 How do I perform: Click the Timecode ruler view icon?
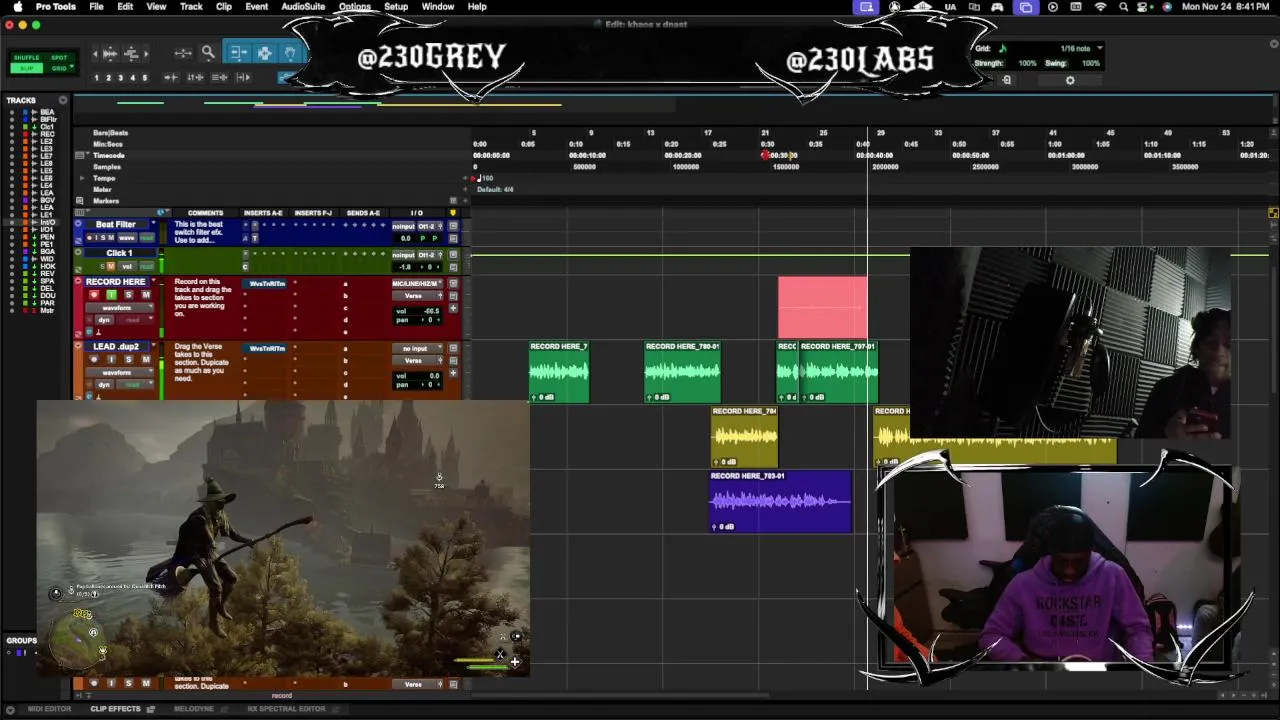point(79,155)
